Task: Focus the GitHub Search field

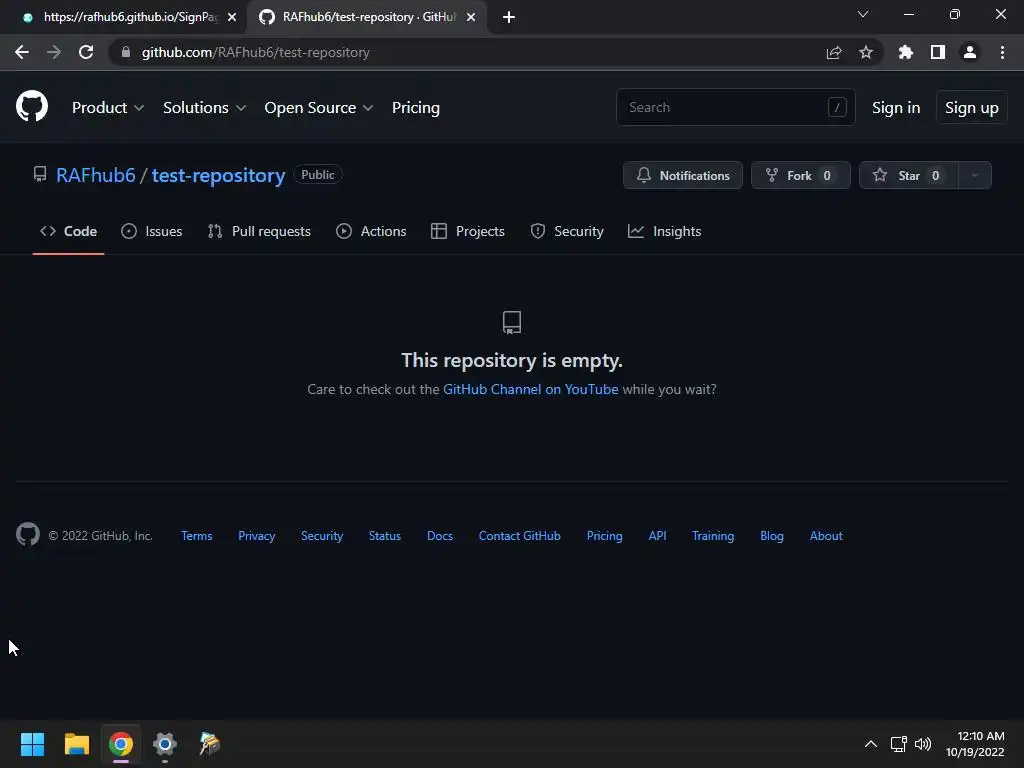Action: pos(735,107)
